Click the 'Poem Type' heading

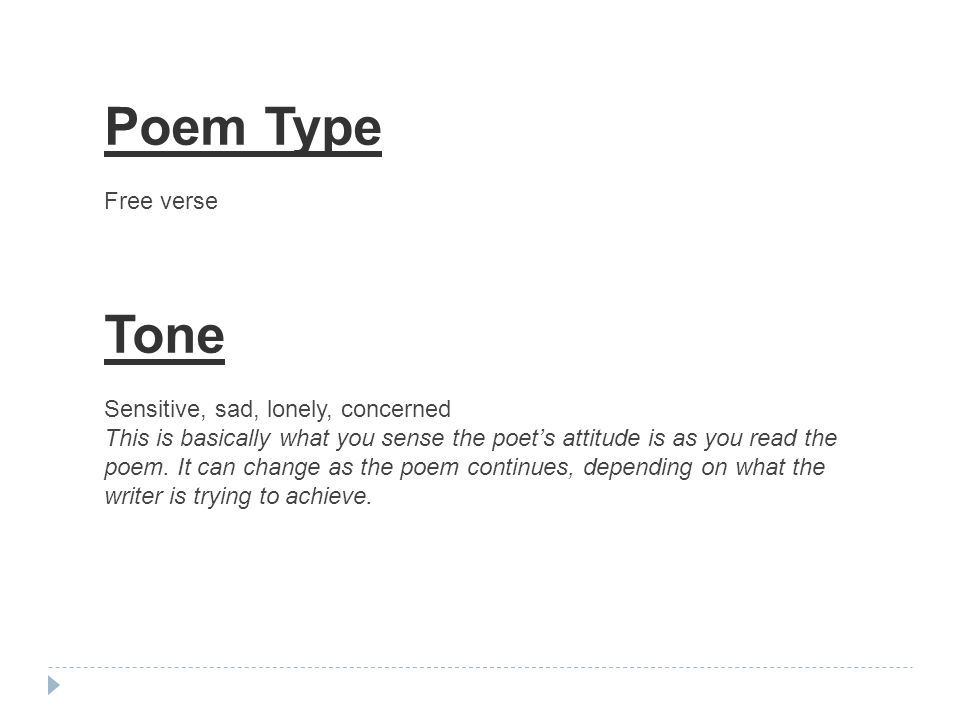point(243,129)
